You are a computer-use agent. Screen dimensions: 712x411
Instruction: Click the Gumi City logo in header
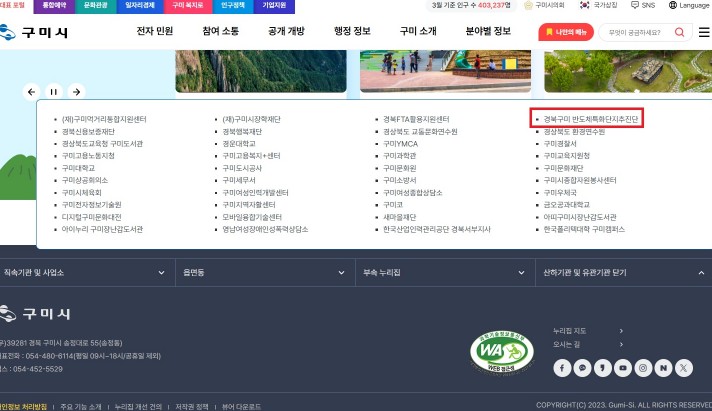35,32
